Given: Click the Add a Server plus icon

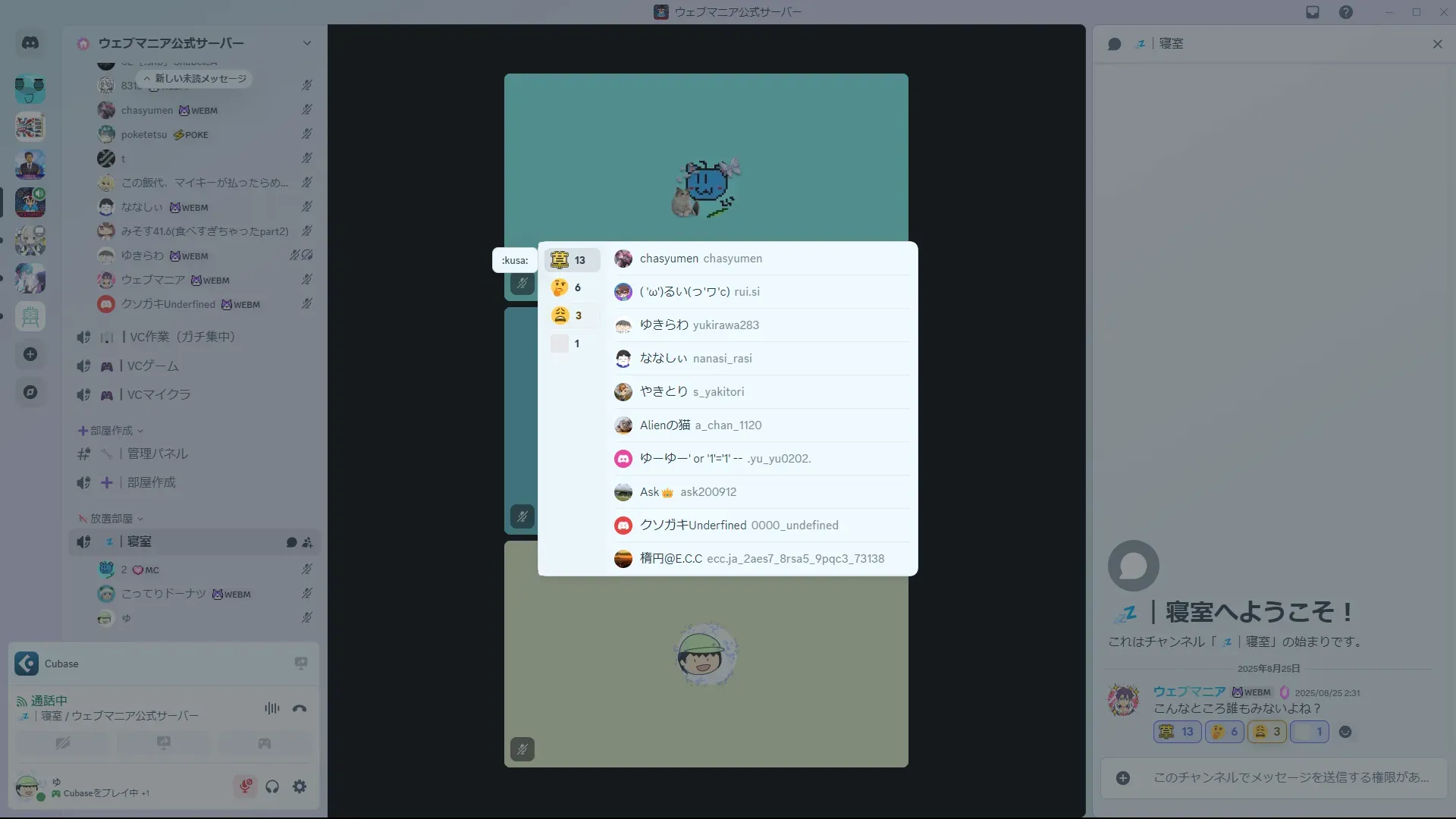Looking at the screenshot, I should click(30, 354).
